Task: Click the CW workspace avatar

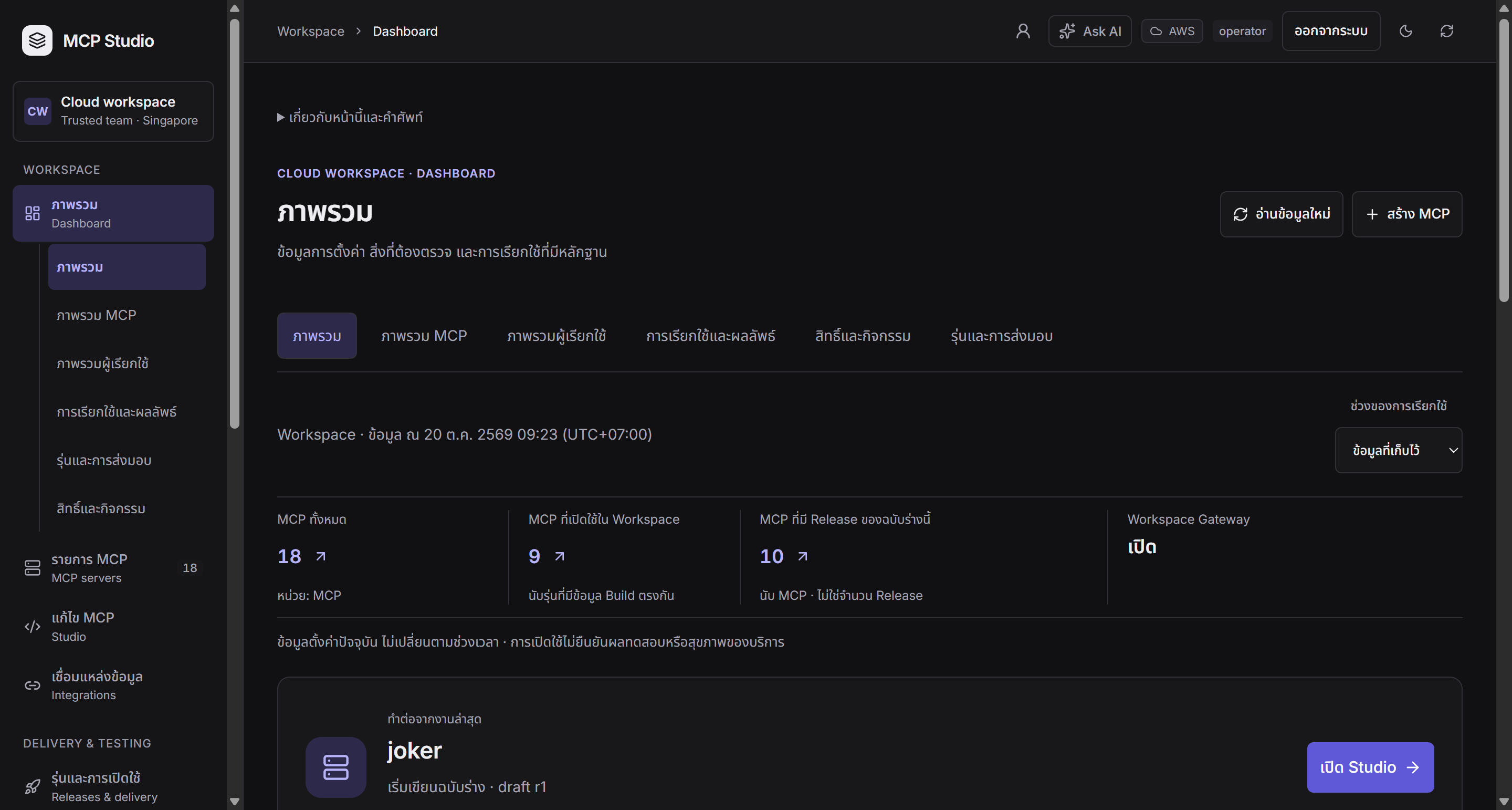Action: point(38,111)
